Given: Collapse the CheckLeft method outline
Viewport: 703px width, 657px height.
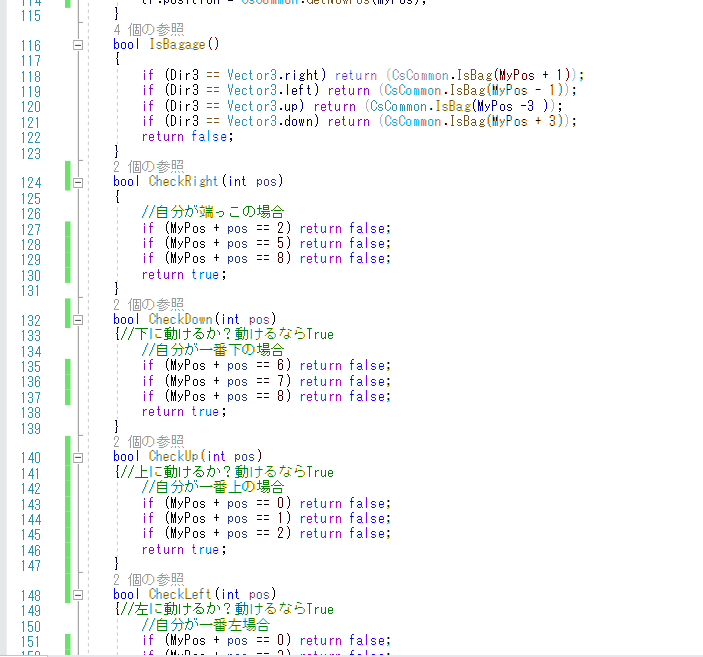Looking at the screenshot, I should point(78,595).
